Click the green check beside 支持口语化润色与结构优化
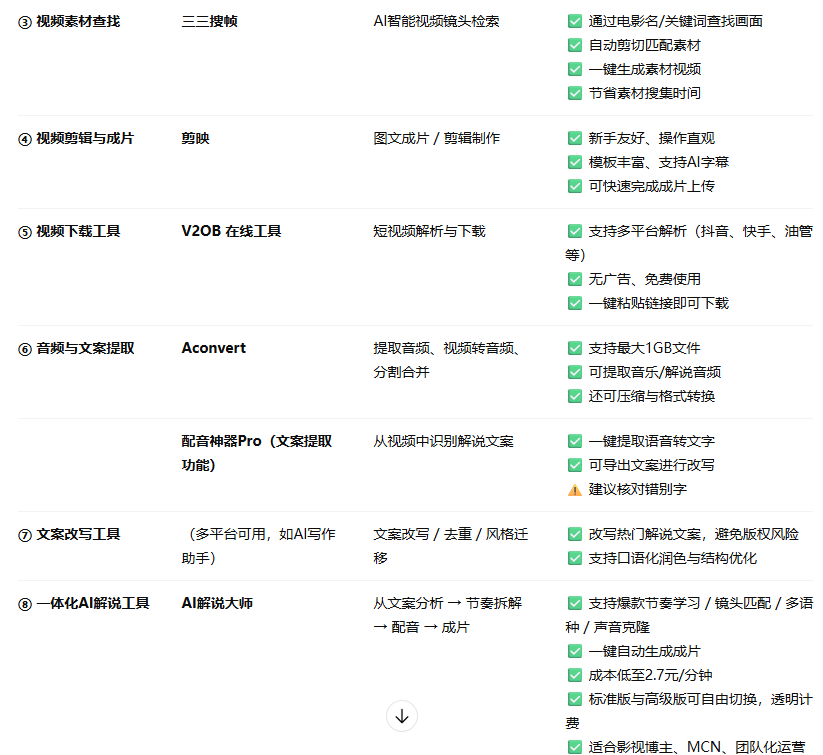This screenshot has height=755, width=823. 575,558
